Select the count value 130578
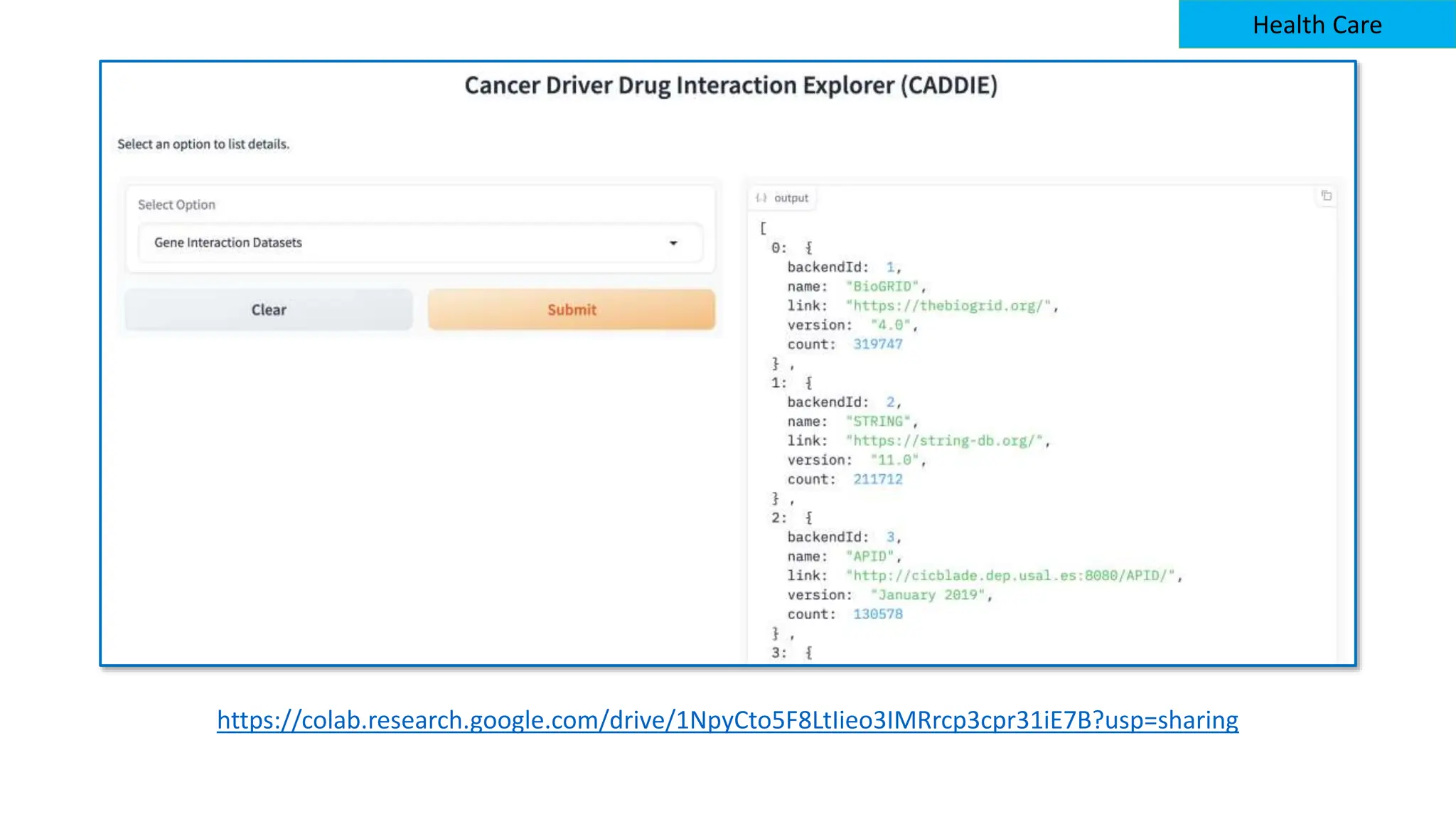This screenshot has height=819, width=1456. point(878,614)
